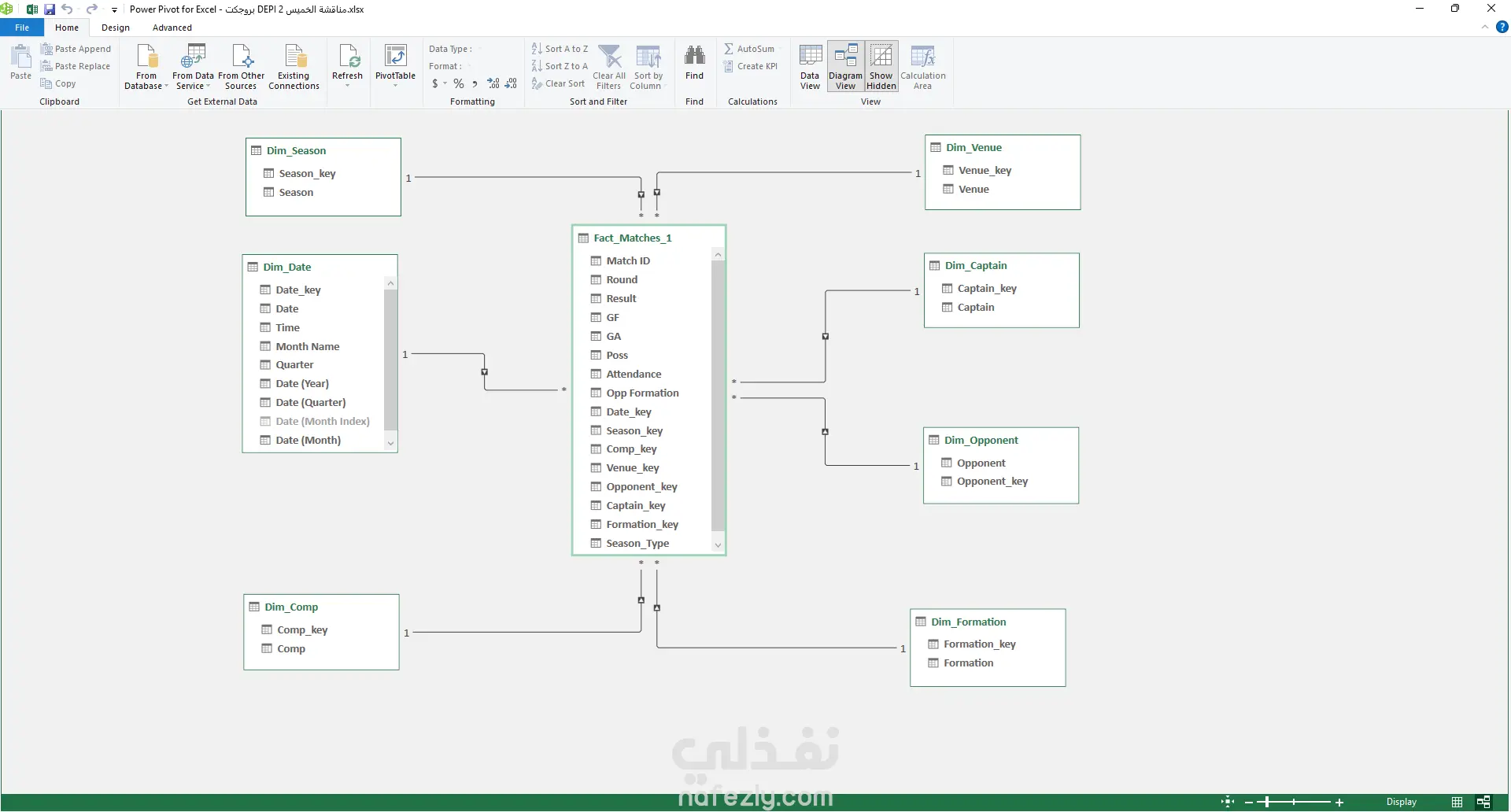Click AutoSum in Calculations
The image size is (1511, 812).
(x=749, y=49)
